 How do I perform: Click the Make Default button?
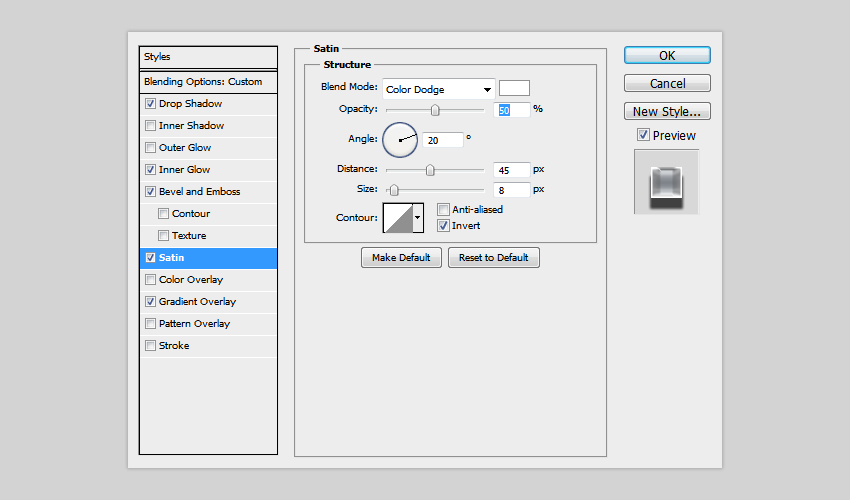coord(401,257)
